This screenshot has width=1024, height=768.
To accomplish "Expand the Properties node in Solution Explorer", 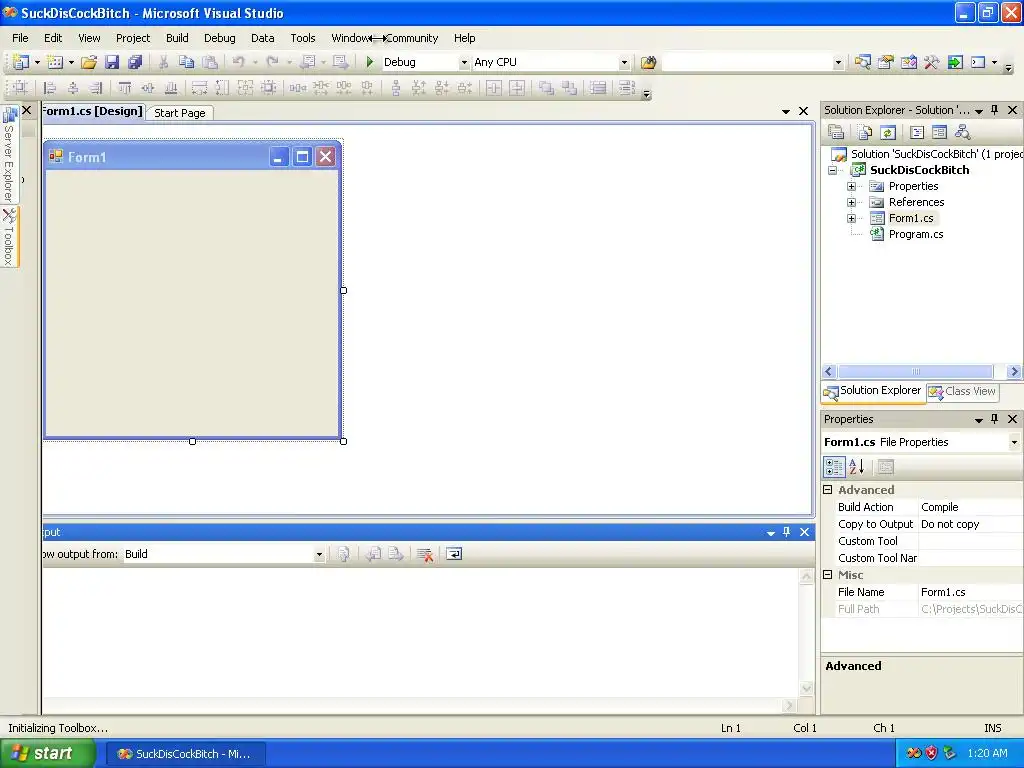I will pos(852,186).
